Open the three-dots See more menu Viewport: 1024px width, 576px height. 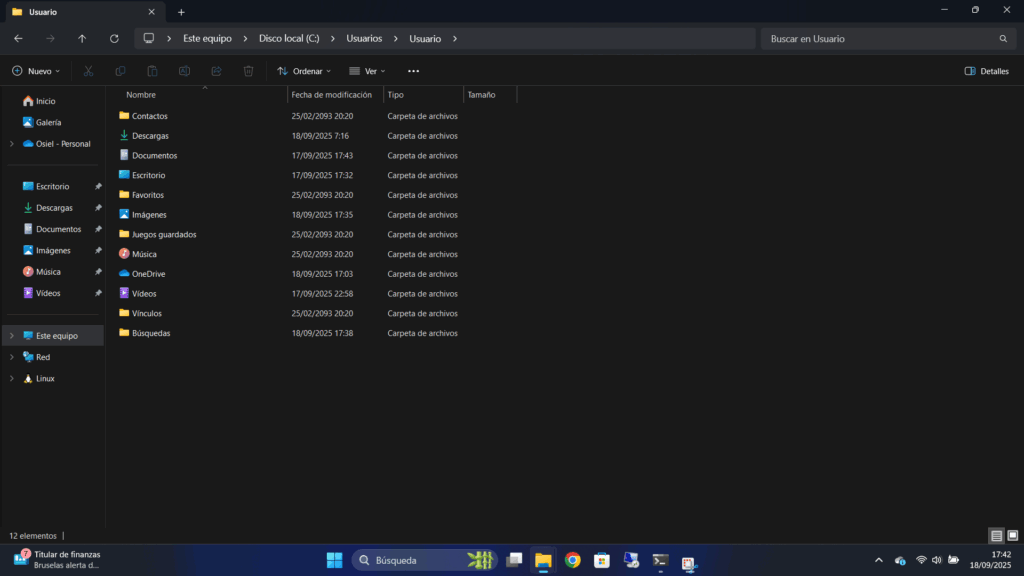[x=413, y=71]
